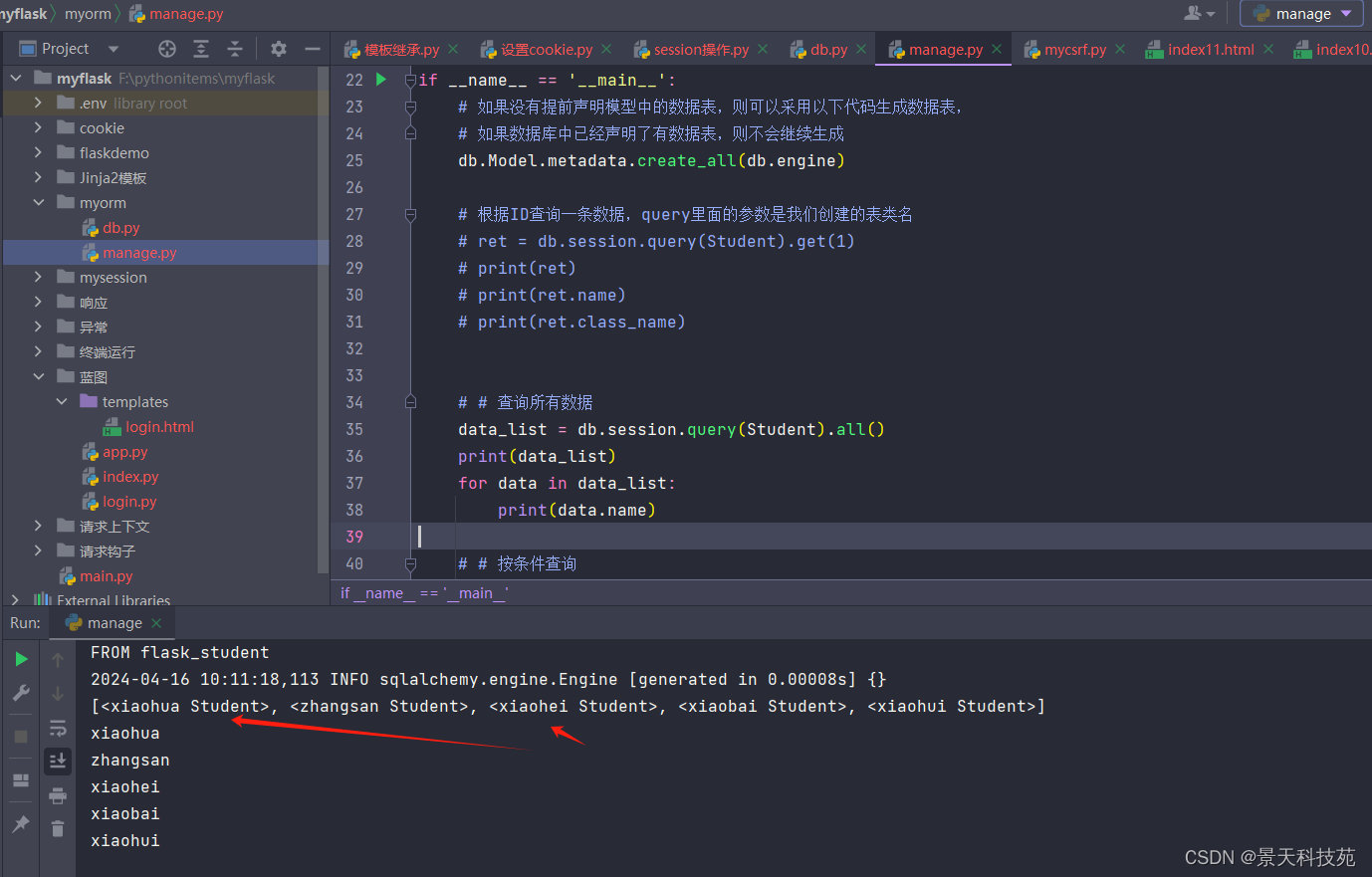This screenshot has width=1372, height=877.
Task: Open login.html in the project tree
Action: (159, 426)
